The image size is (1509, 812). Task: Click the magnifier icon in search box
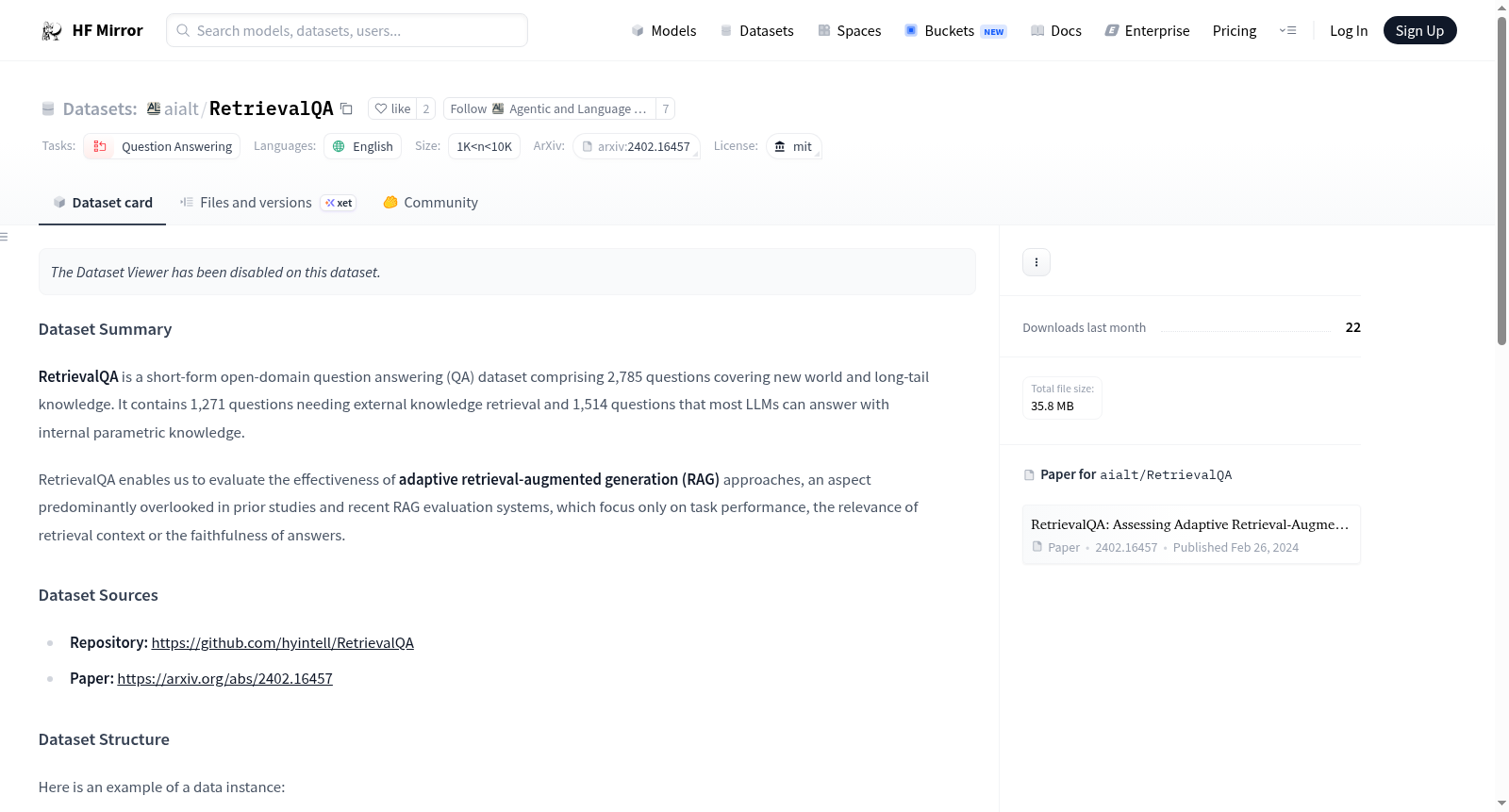point(183,30)
